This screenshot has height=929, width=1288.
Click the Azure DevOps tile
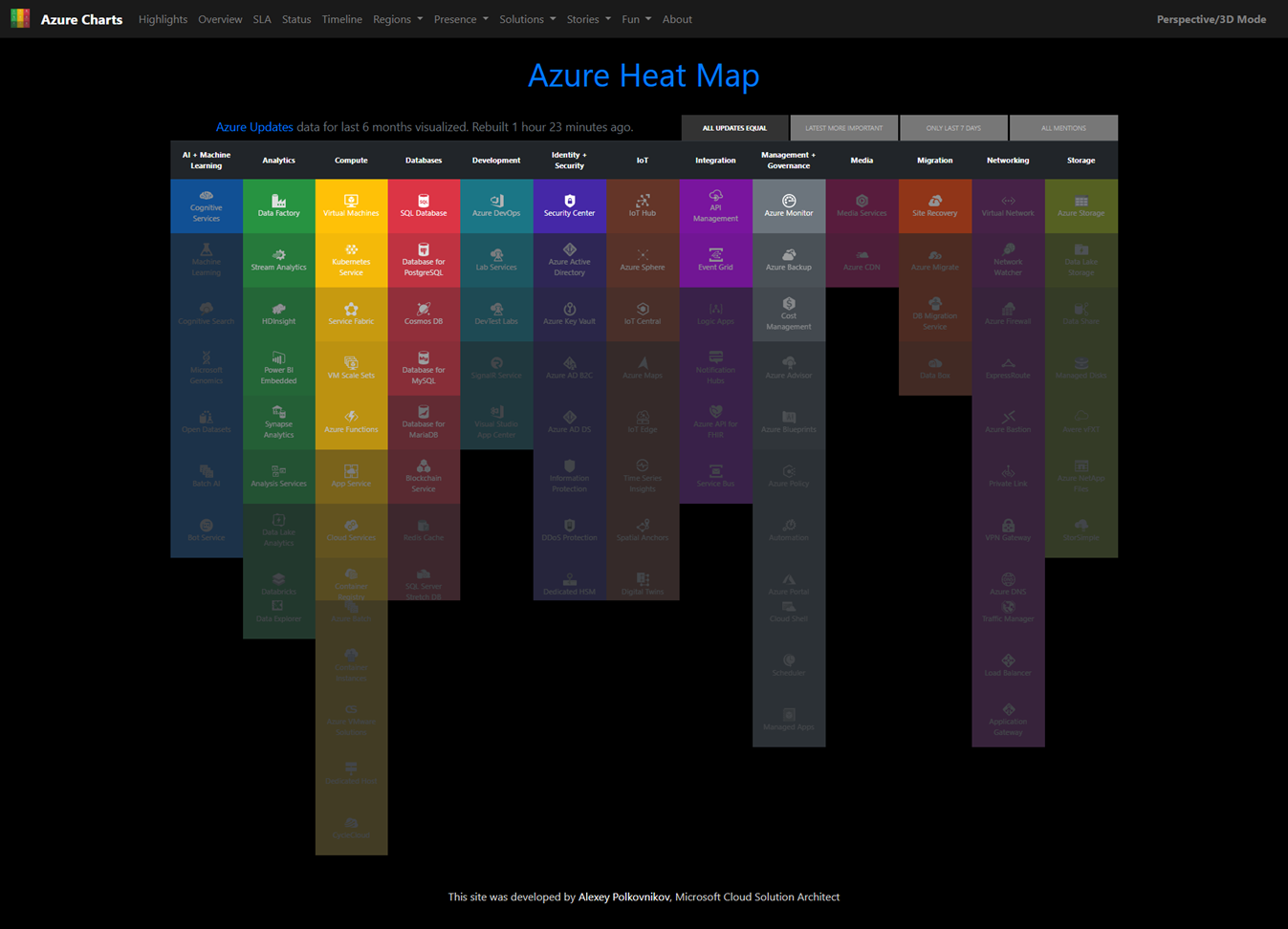tap(496, 205)
